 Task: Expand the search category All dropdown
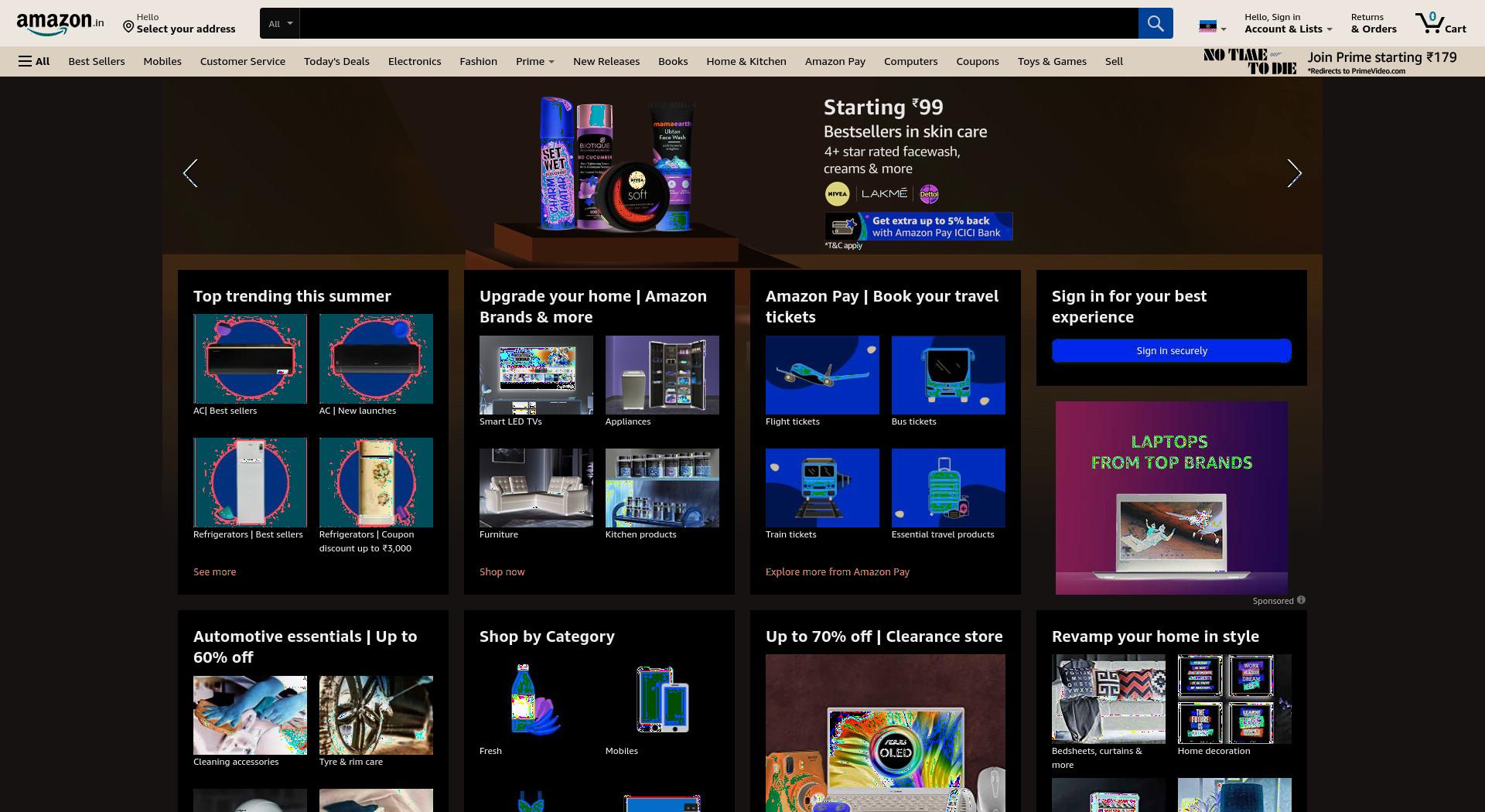(280, 23)
